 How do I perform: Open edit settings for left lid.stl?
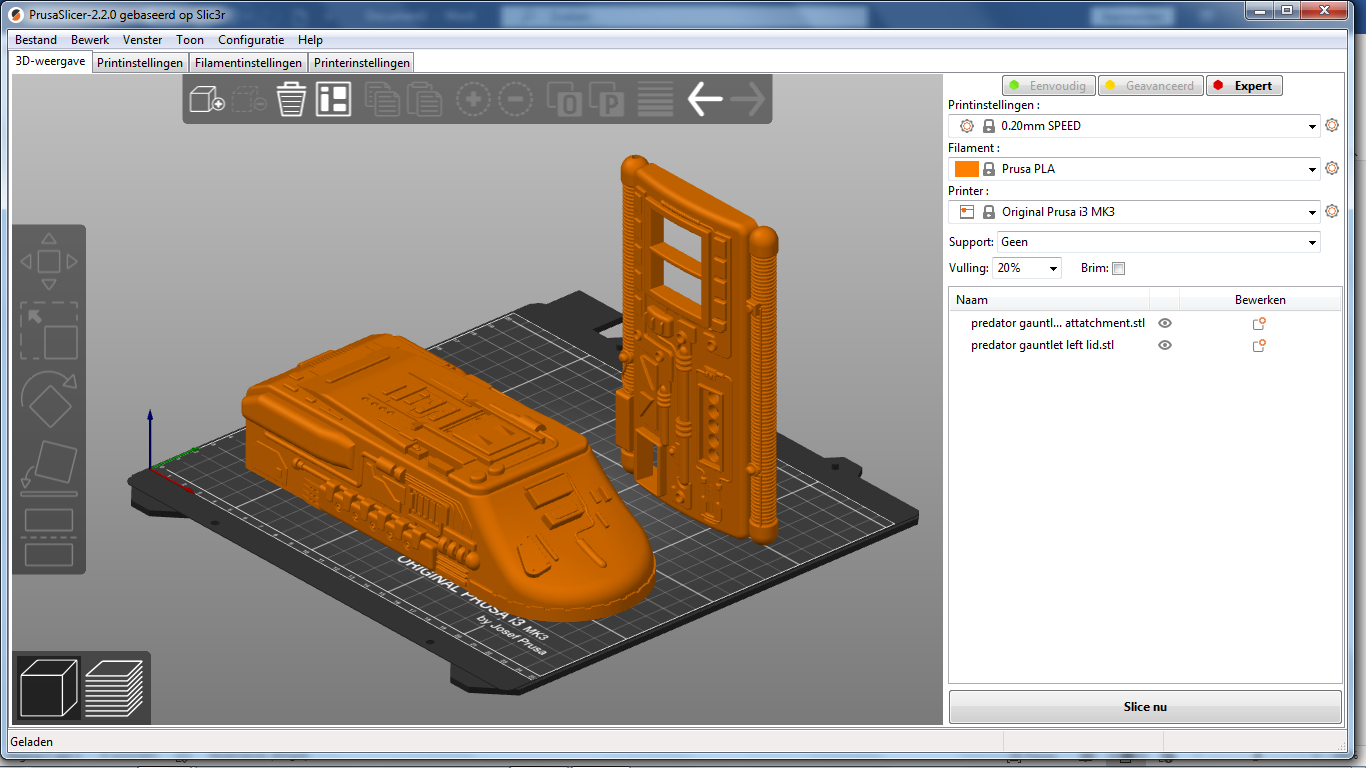click(x=1259, y=345)
